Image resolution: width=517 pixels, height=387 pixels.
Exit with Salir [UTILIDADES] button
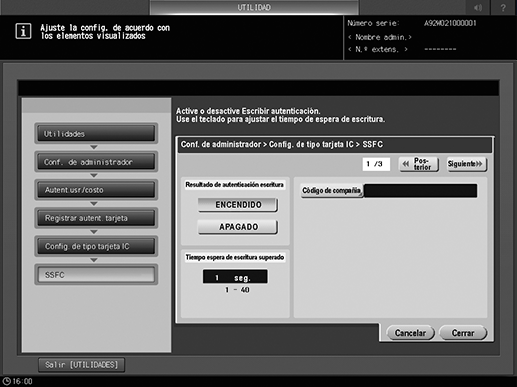[82, 365]
